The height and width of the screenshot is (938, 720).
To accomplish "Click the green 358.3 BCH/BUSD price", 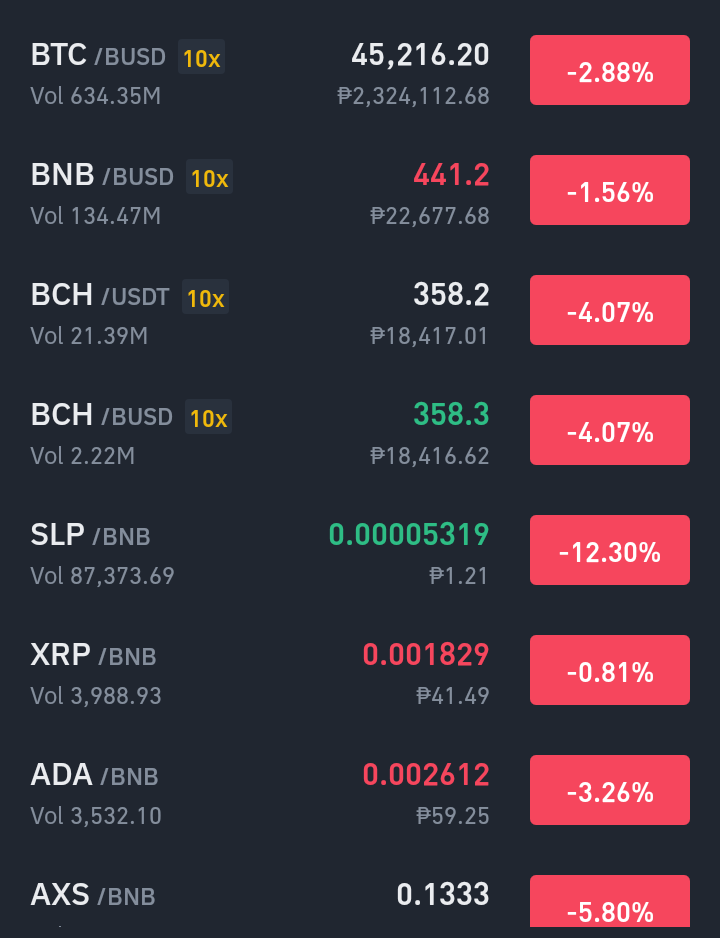I will click(451, 414).
